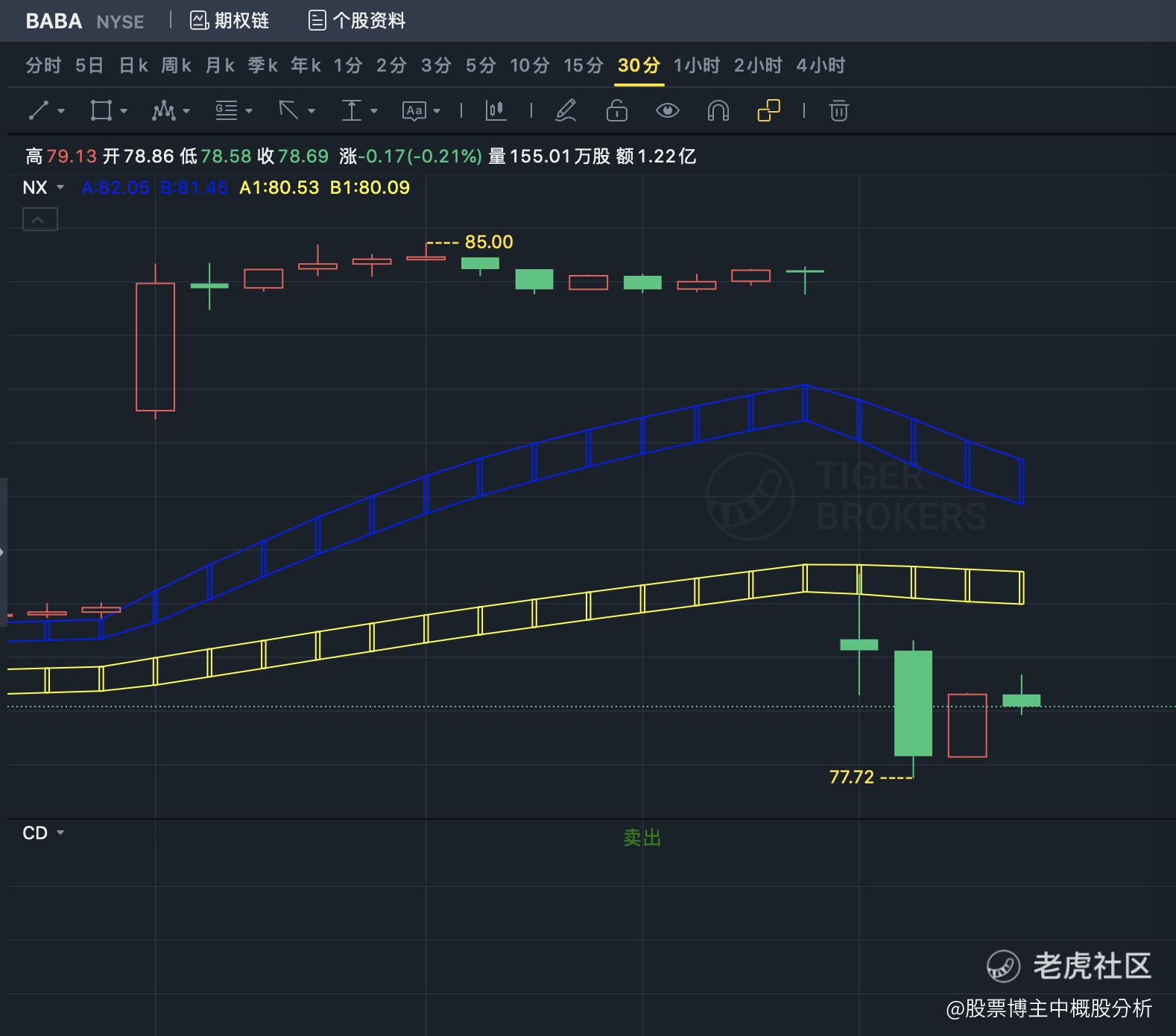The height and width of the screenshot is (1036, 1176).
Task: Expand the text annotation tool dropdown
Action: click(x=437, y=111)
